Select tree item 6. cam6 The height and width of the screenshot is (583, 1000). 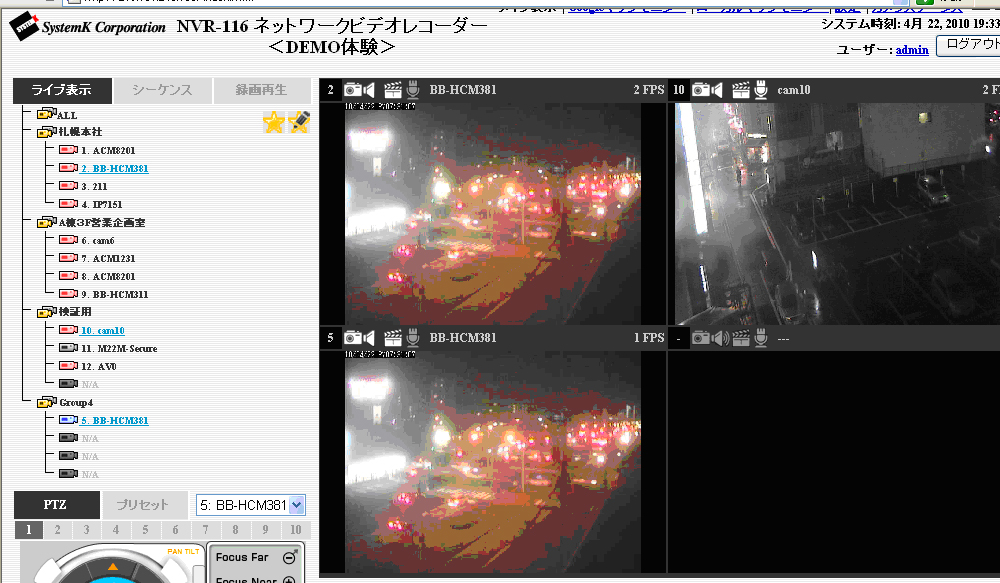98,240
